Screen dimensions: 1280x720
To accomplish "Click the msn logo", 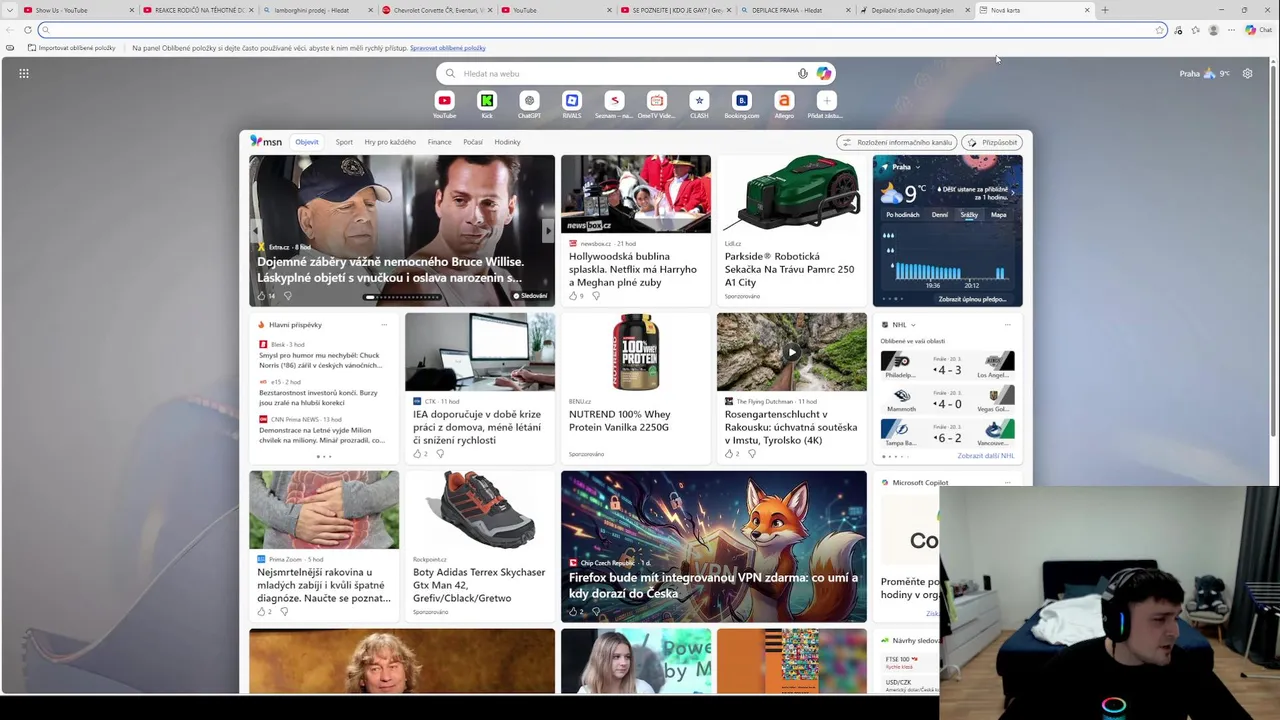I will pyautogui.click(x=266, y=142).
